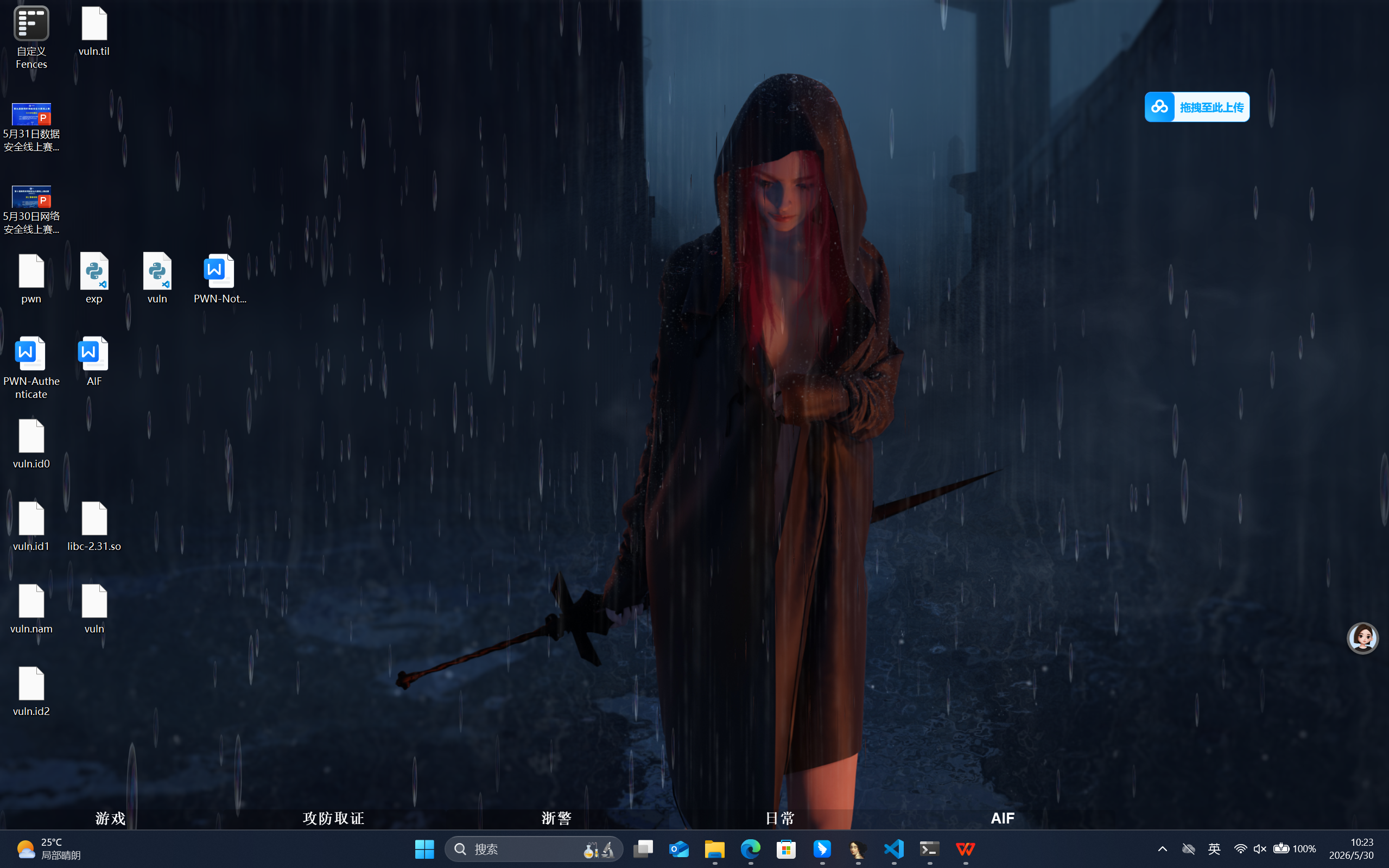Open WPS Office from taskbar

coord(966,849)
